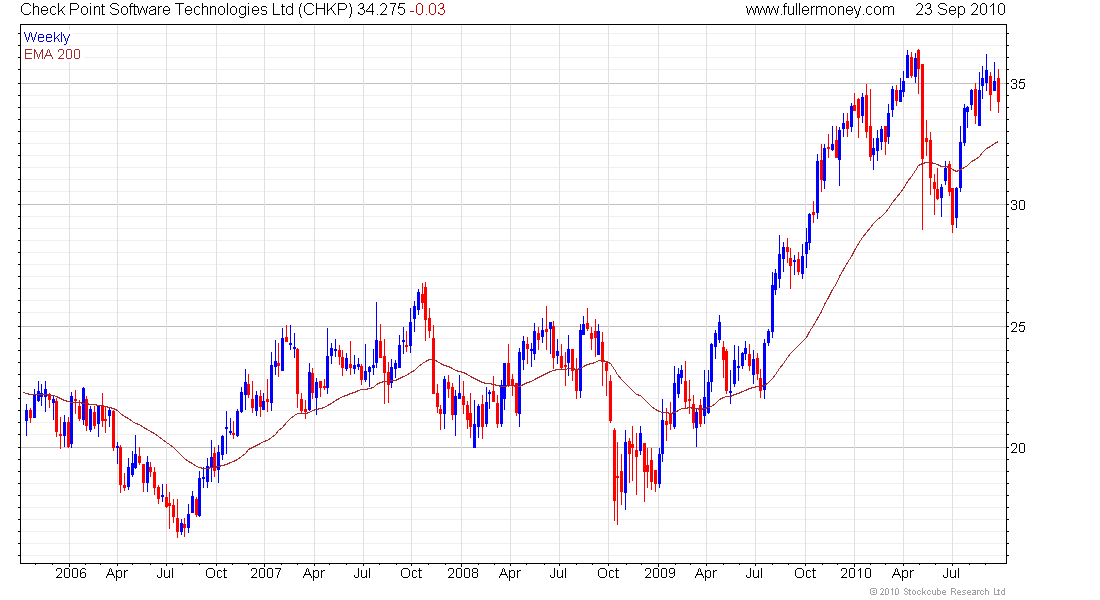Click the chart title "Check Point Software Technologies Ltd (CHKP)"
The image size is (1100, 600).
(186, 10)
